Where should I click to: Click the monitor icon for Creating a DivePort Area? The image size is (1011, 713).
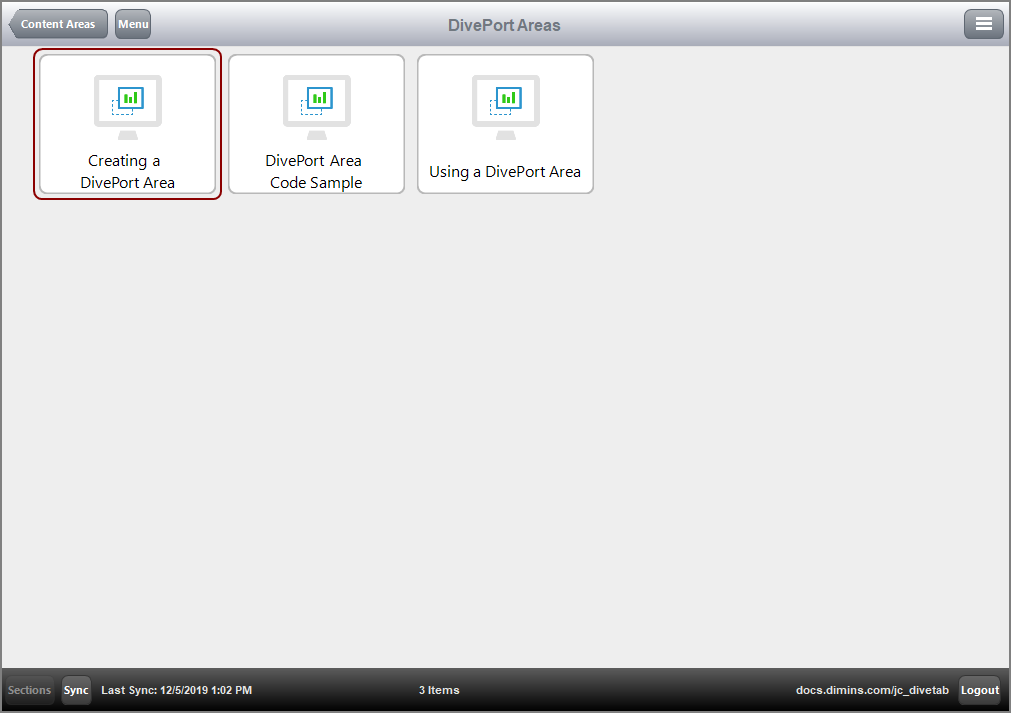(x=127, y=105)
